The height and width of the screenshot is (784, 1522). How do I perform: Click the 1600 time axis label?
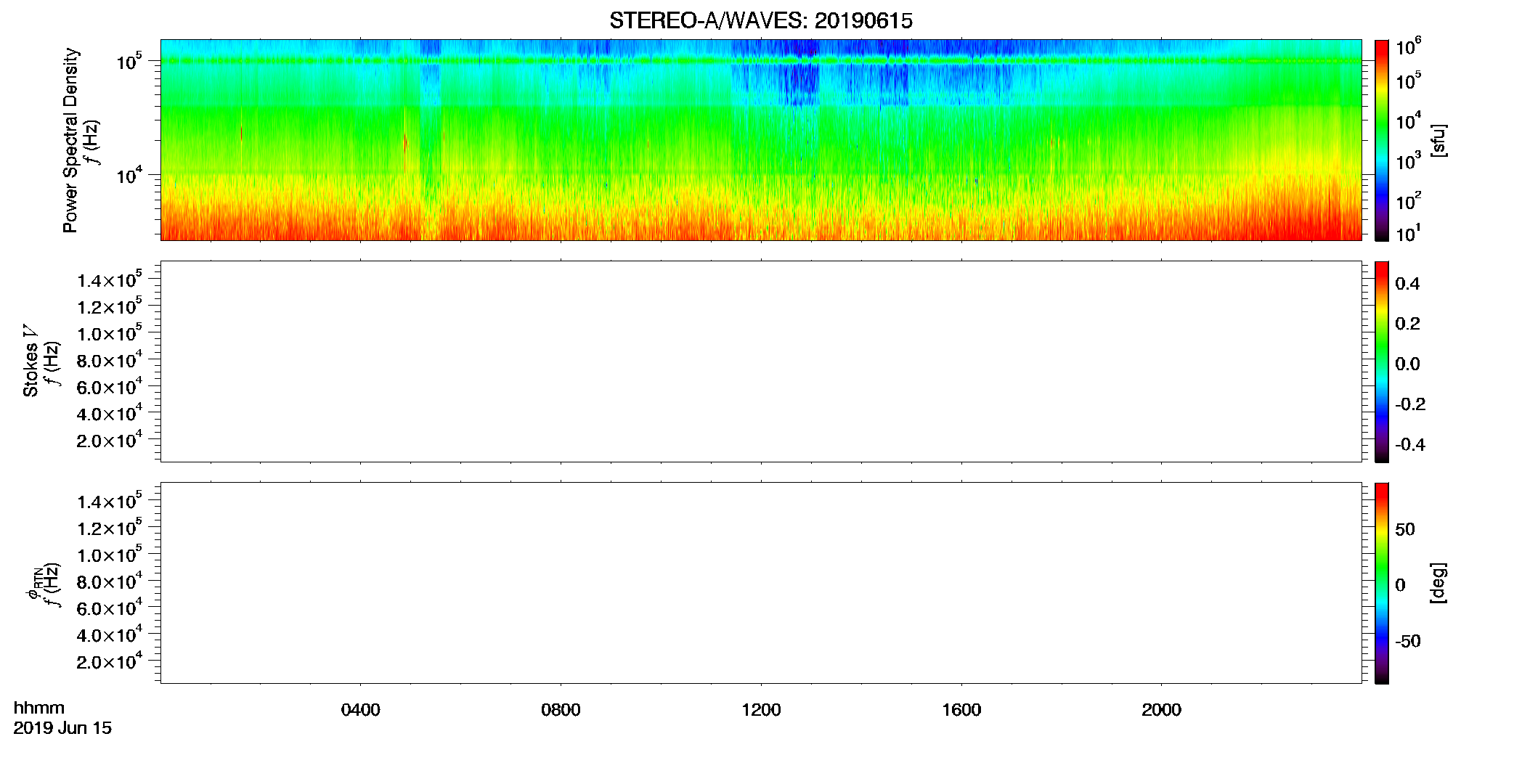pyautogui.click(x=961, y=710)
